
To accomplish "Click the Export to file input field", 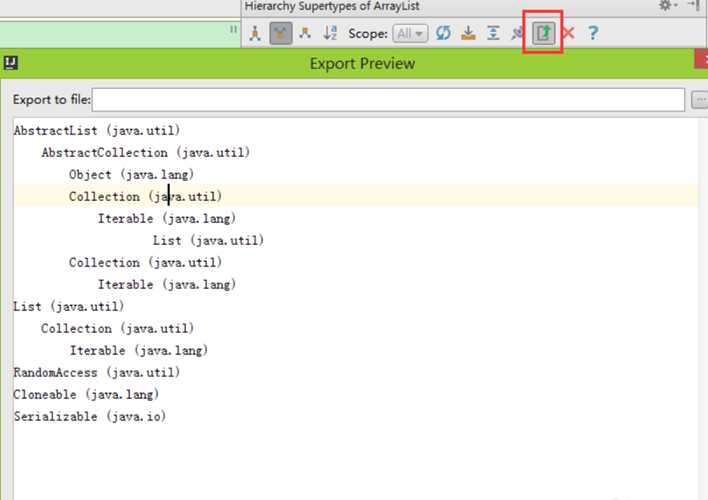I will pyautogui.click(x=388, y=100).
